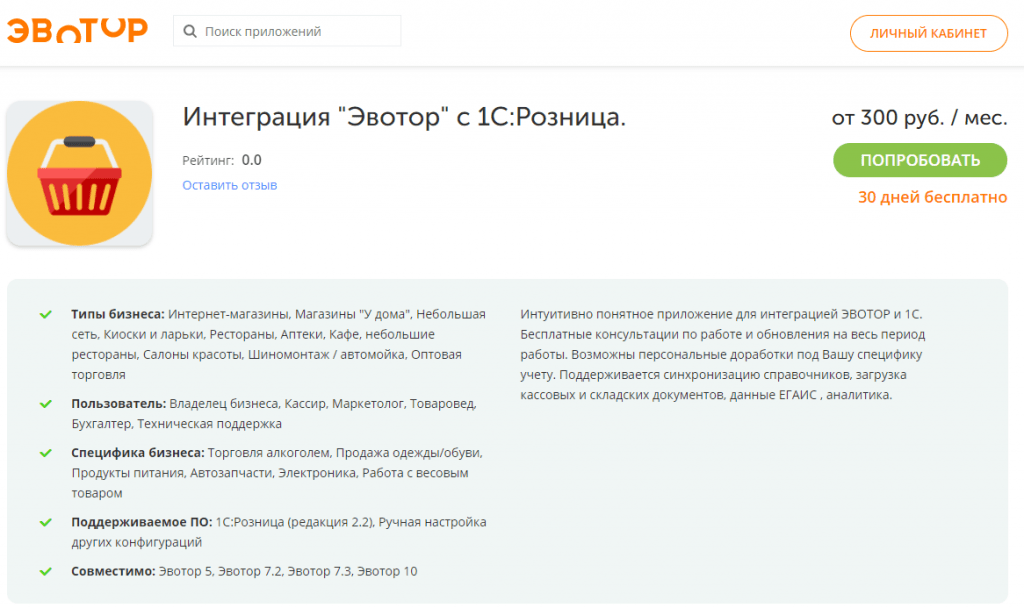Click the description paragraph starting Интуитивно понятное приложение
The height and width of the screenshot is (608, 1024).
point(722,355)
